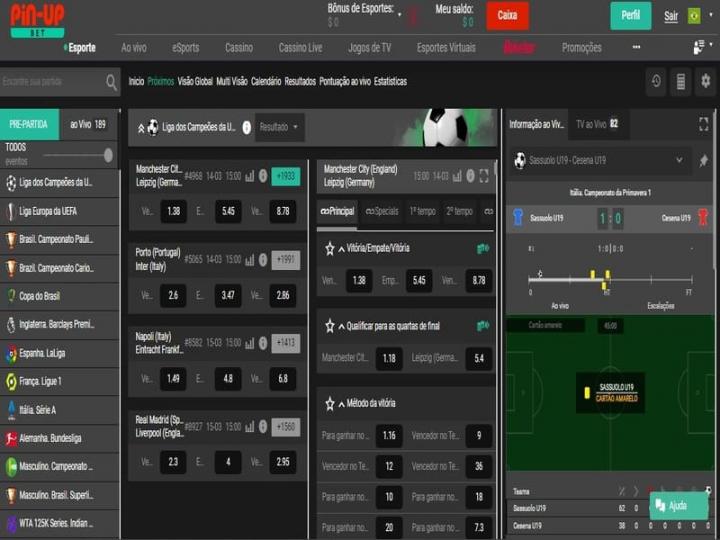Click the red Caixa button

(x=507, y=16)
